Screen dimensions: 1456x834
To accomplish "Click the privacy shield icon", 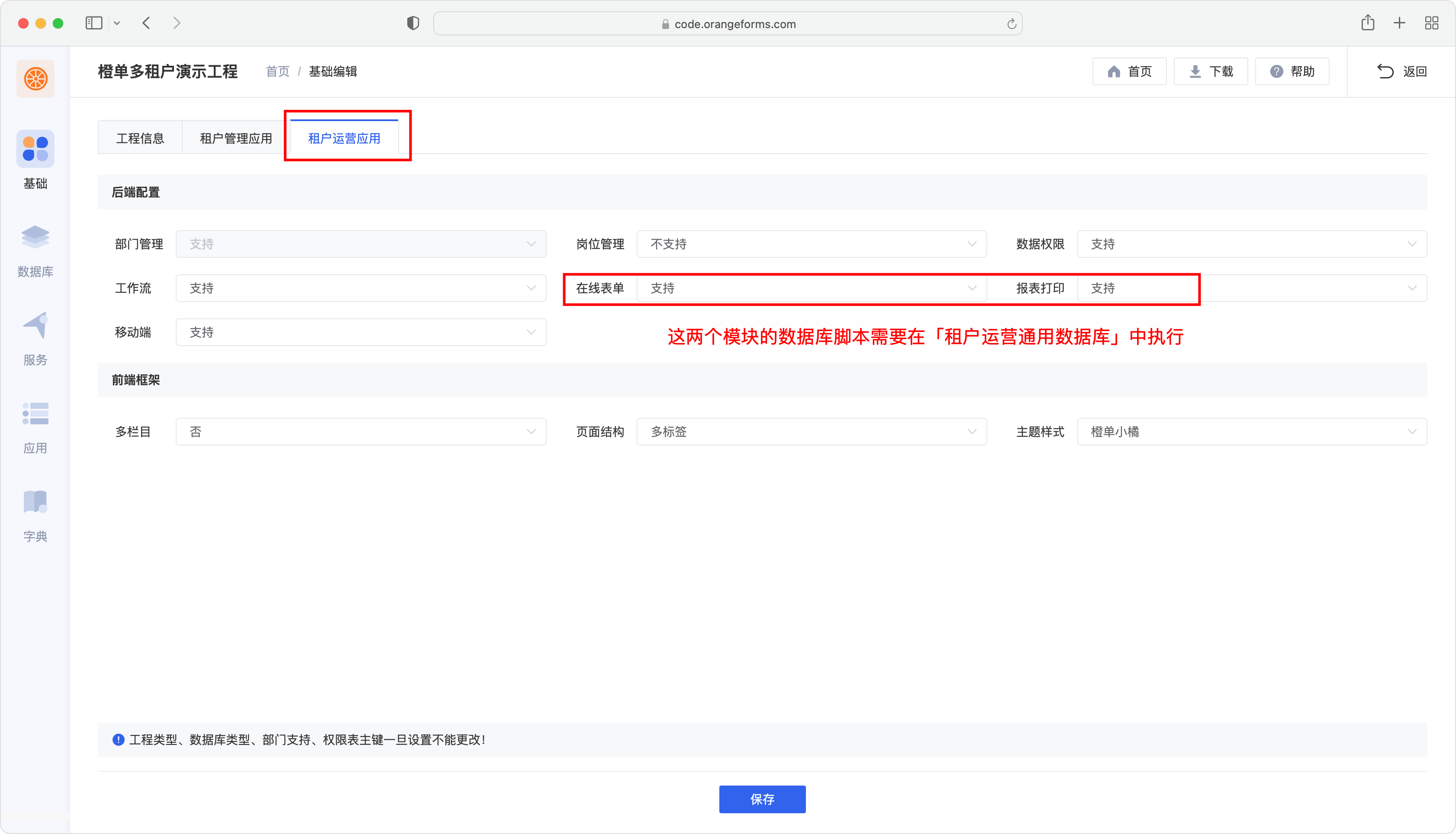I will 413,23.
